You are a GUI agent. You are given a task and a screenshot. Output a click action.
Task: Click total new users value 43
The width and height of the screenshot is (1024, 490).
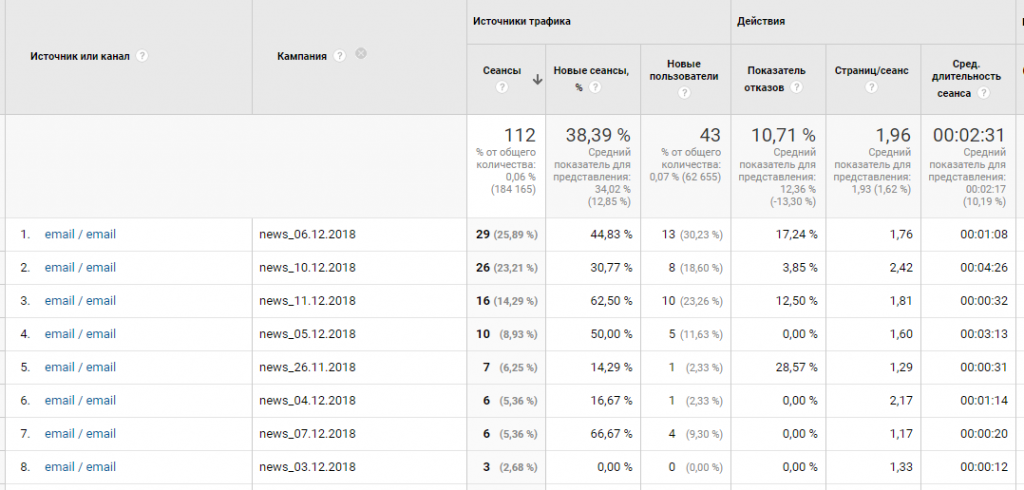click(x=709, y=135)
